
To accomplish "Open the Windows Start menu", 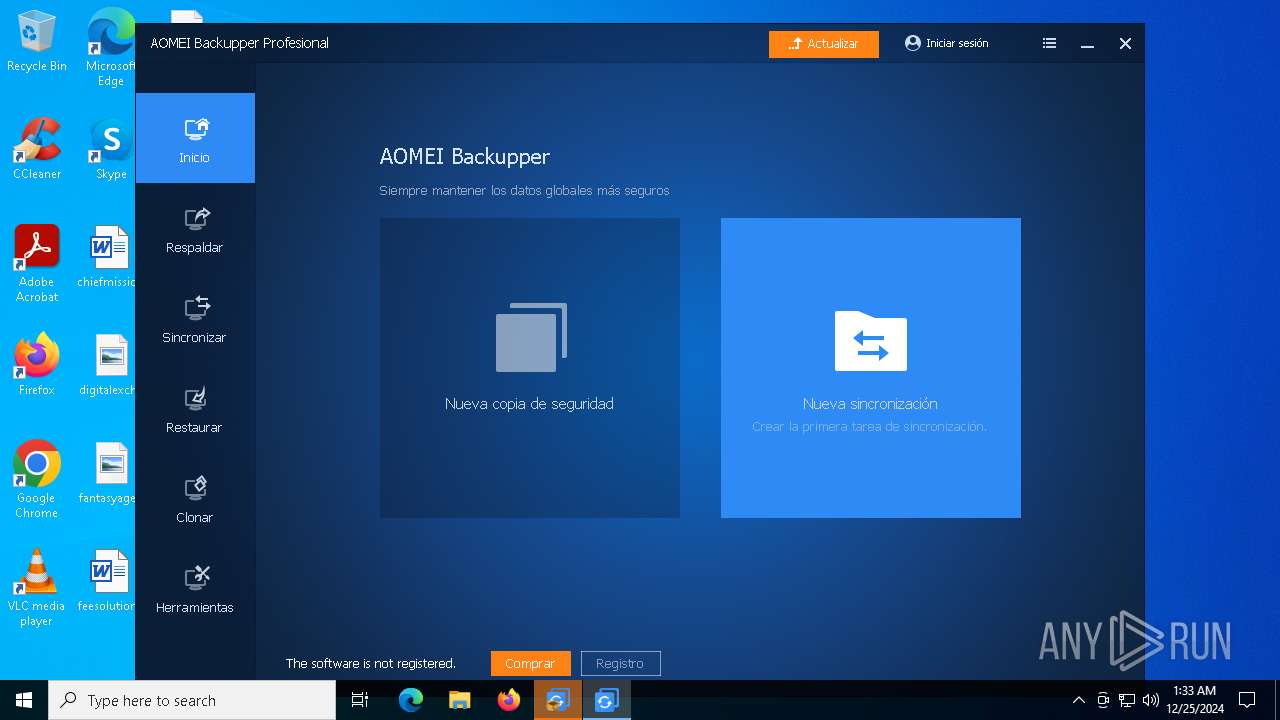I will (24, 700).
